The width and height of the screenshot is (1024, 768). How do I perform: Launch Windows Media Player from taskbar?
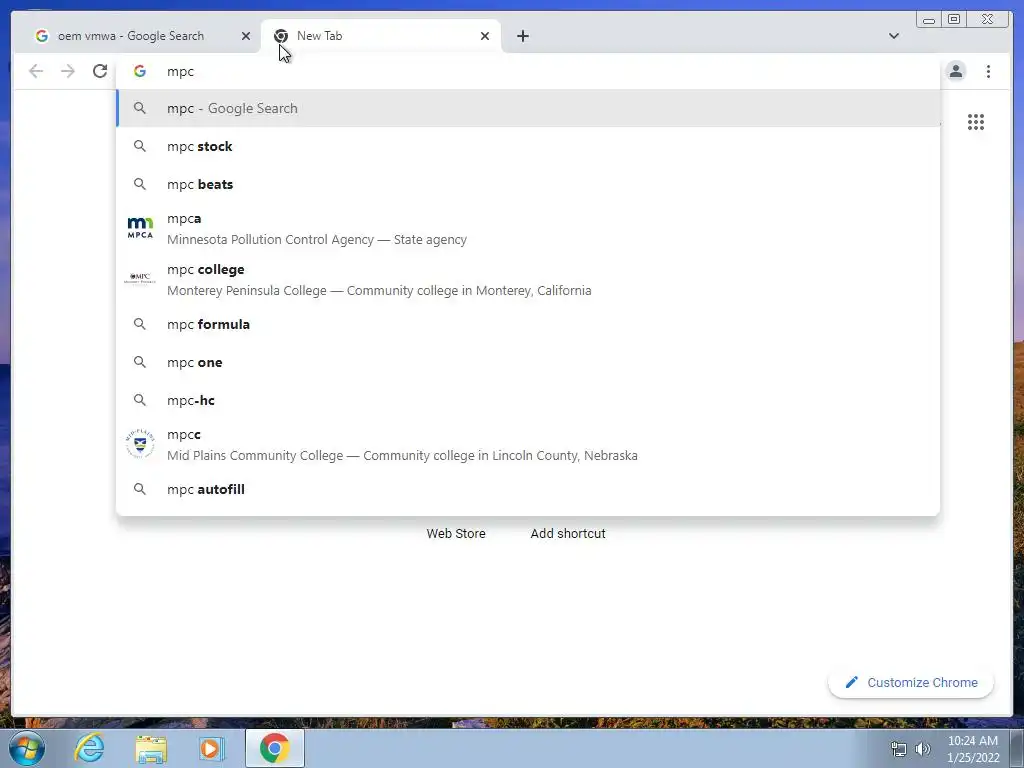tap(212, 748)
